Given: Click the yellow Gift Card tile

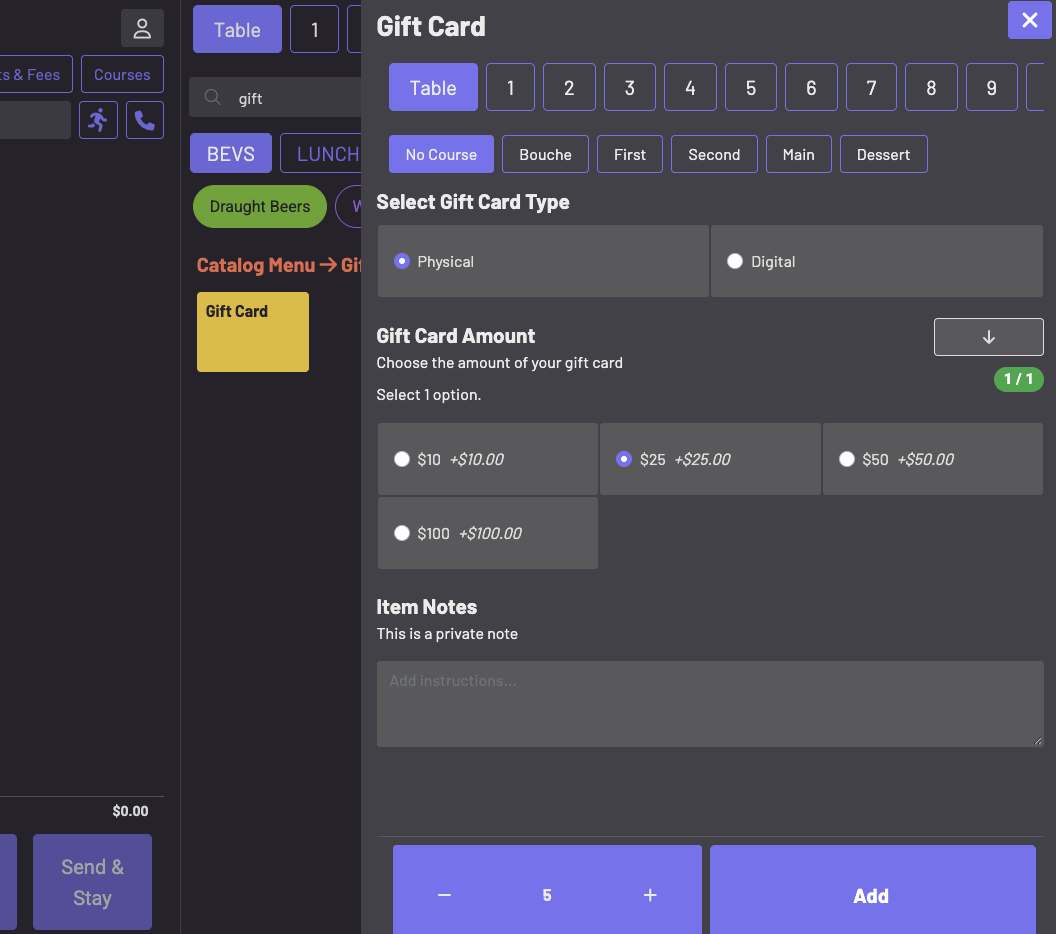Looking at the screenshot, I should click(x=253, y=332).
